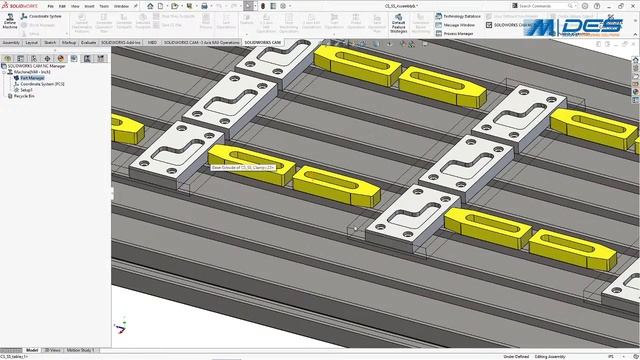Open the Process Manager
Image resolution: width=640 pixels, height=360 pixels.
pos(454,33)
